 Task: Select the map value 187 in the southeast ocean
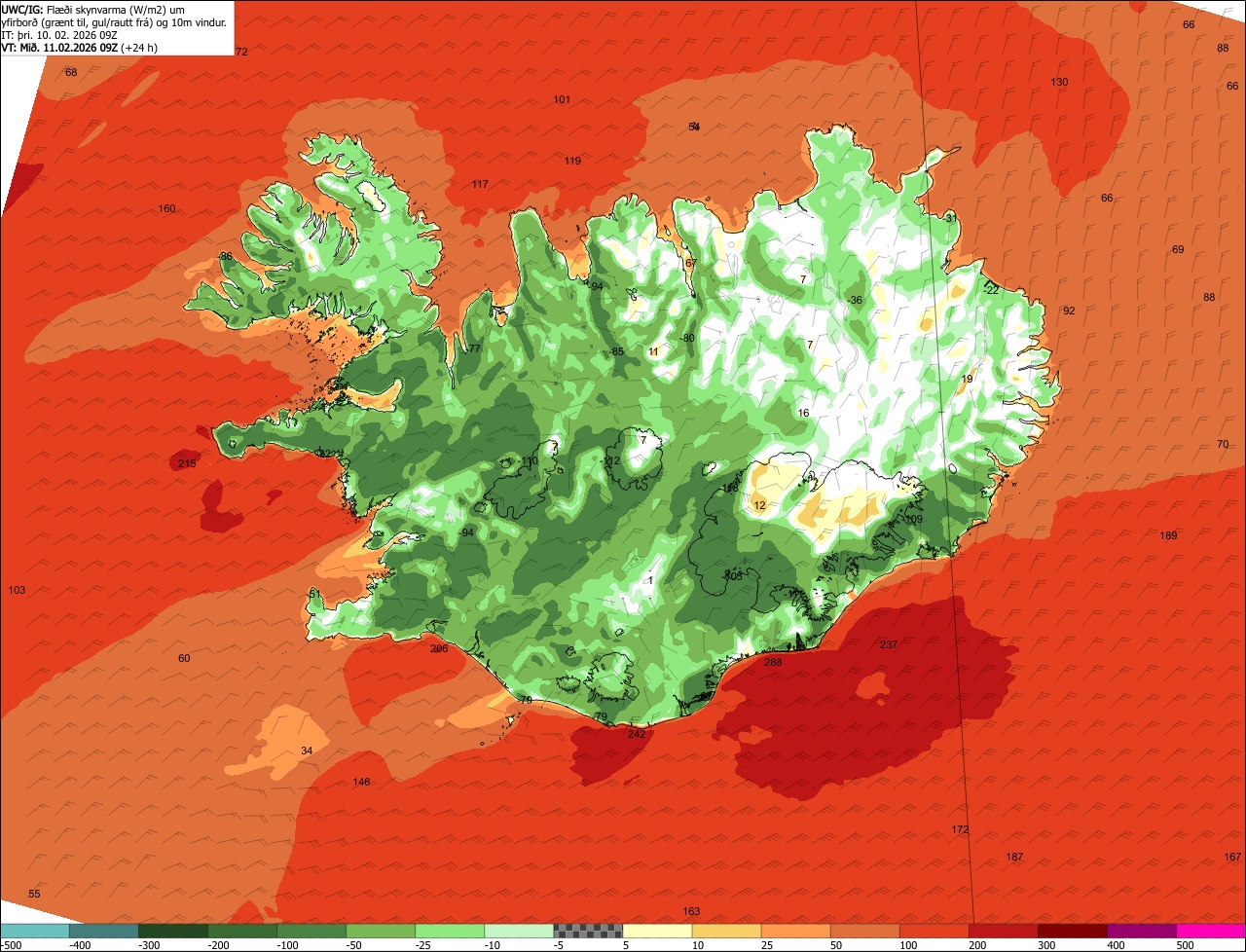(x=1014, y=857)
